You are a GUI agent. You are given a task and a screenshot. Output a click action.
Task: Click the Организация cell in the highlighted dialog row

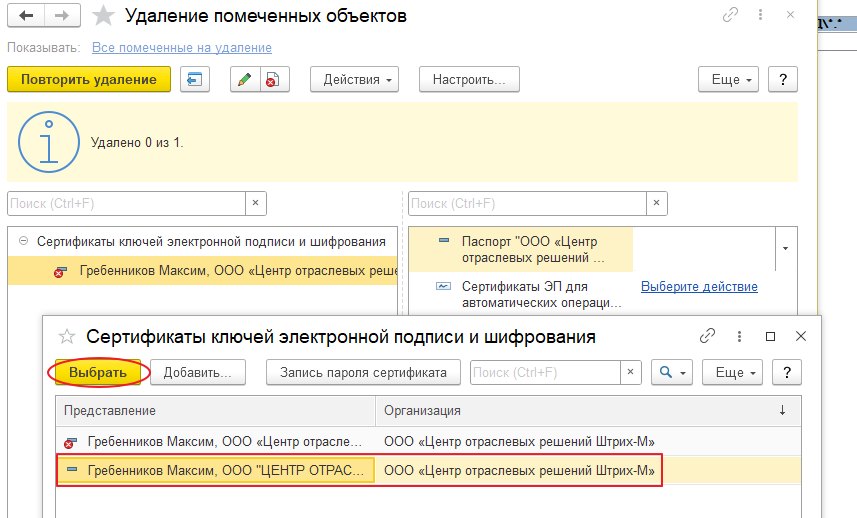(588, 470)
